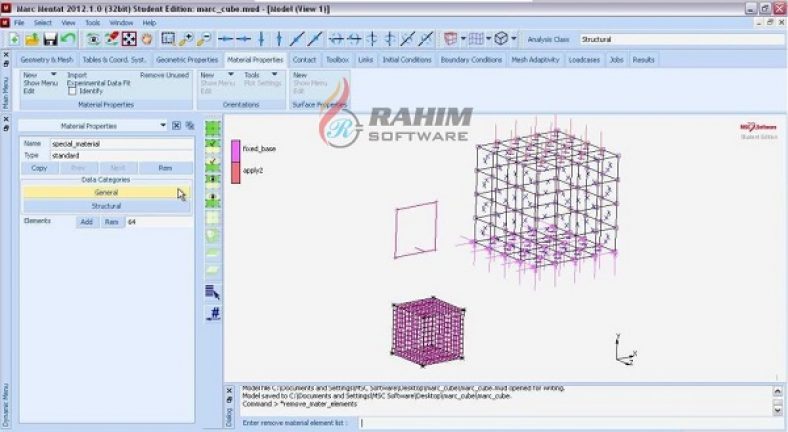Open the Analysis Class Structural combo box

click(x=681, y=39)
